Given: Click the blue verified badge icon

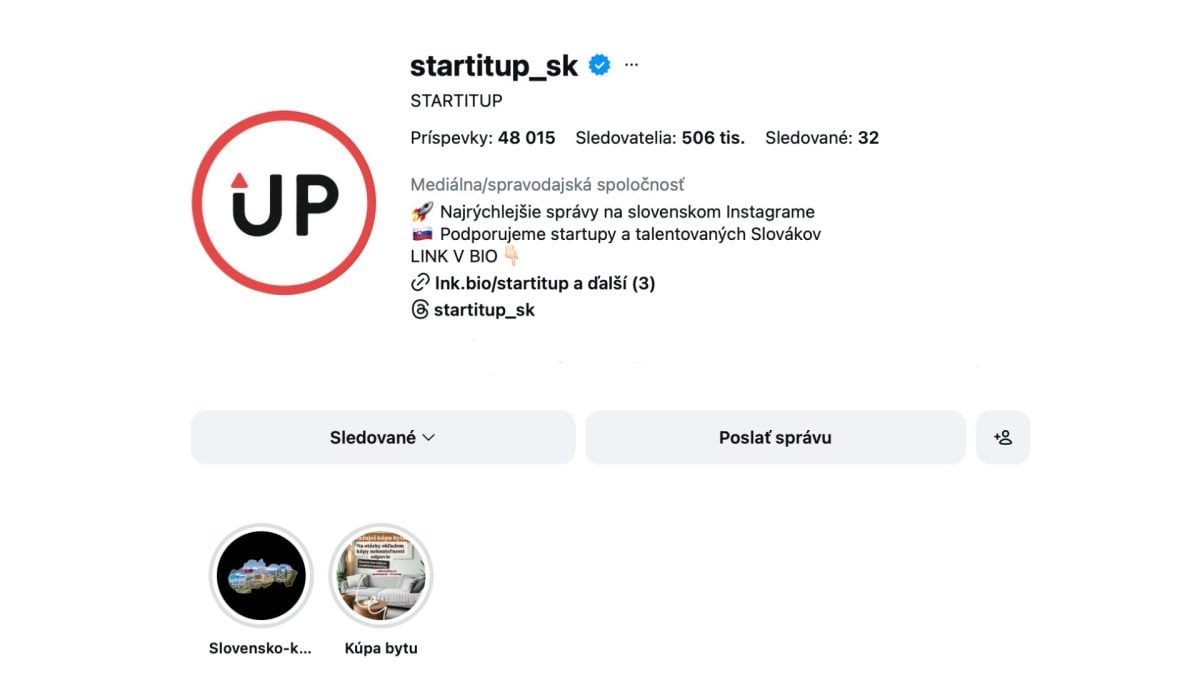Looking at the screenshot, I should pyautogui.click(x=599, y=66).
